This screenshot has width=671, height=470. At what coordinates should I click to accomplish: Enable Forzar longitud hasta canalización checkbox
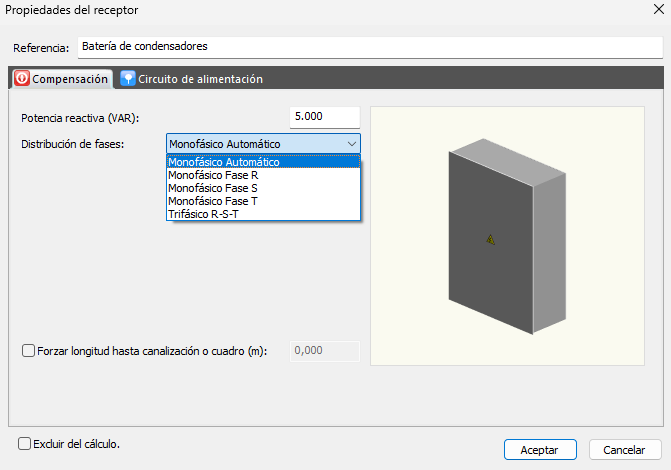click(x=28, y=351)
